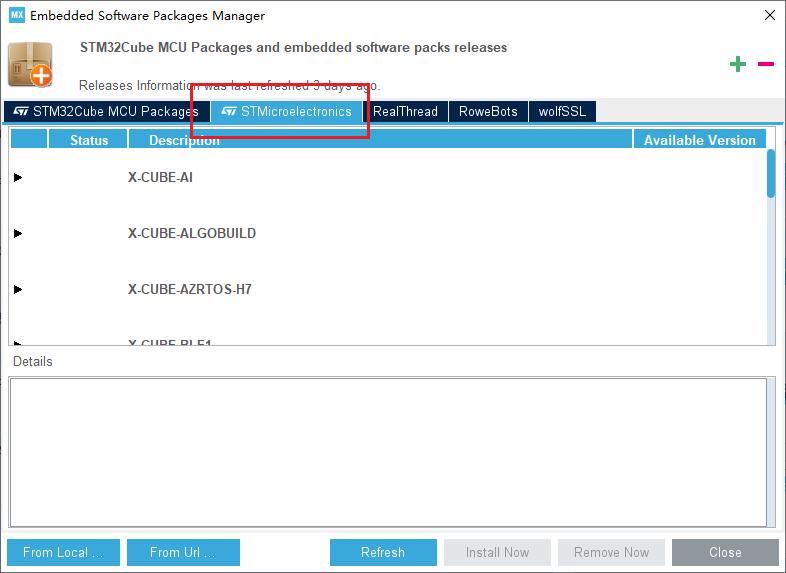Click the Install Now button
The height and width of the screenshot is (573, 786).
(x=497, y=552)
